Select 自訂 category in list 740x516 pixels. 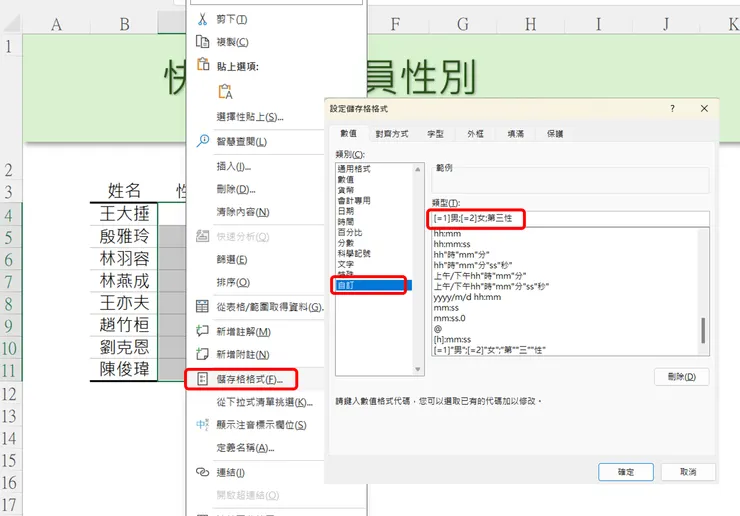point(373,285)
